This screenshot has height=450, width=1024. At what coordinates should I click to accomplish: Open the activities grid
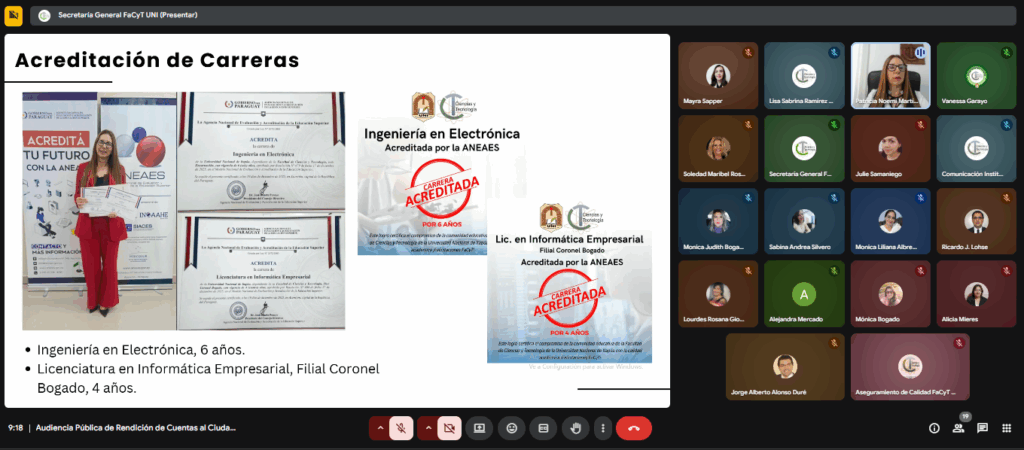click(1006, 428)
